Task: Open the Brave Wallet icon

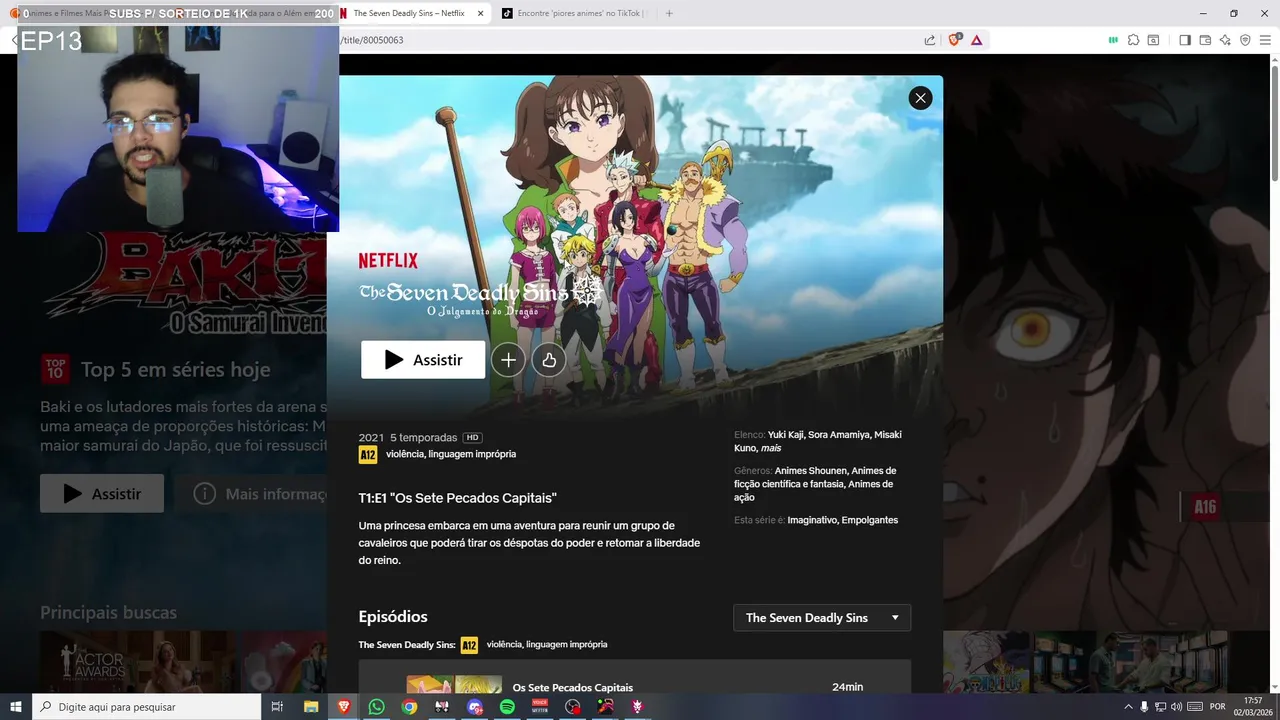Action: pos(1205,40)
